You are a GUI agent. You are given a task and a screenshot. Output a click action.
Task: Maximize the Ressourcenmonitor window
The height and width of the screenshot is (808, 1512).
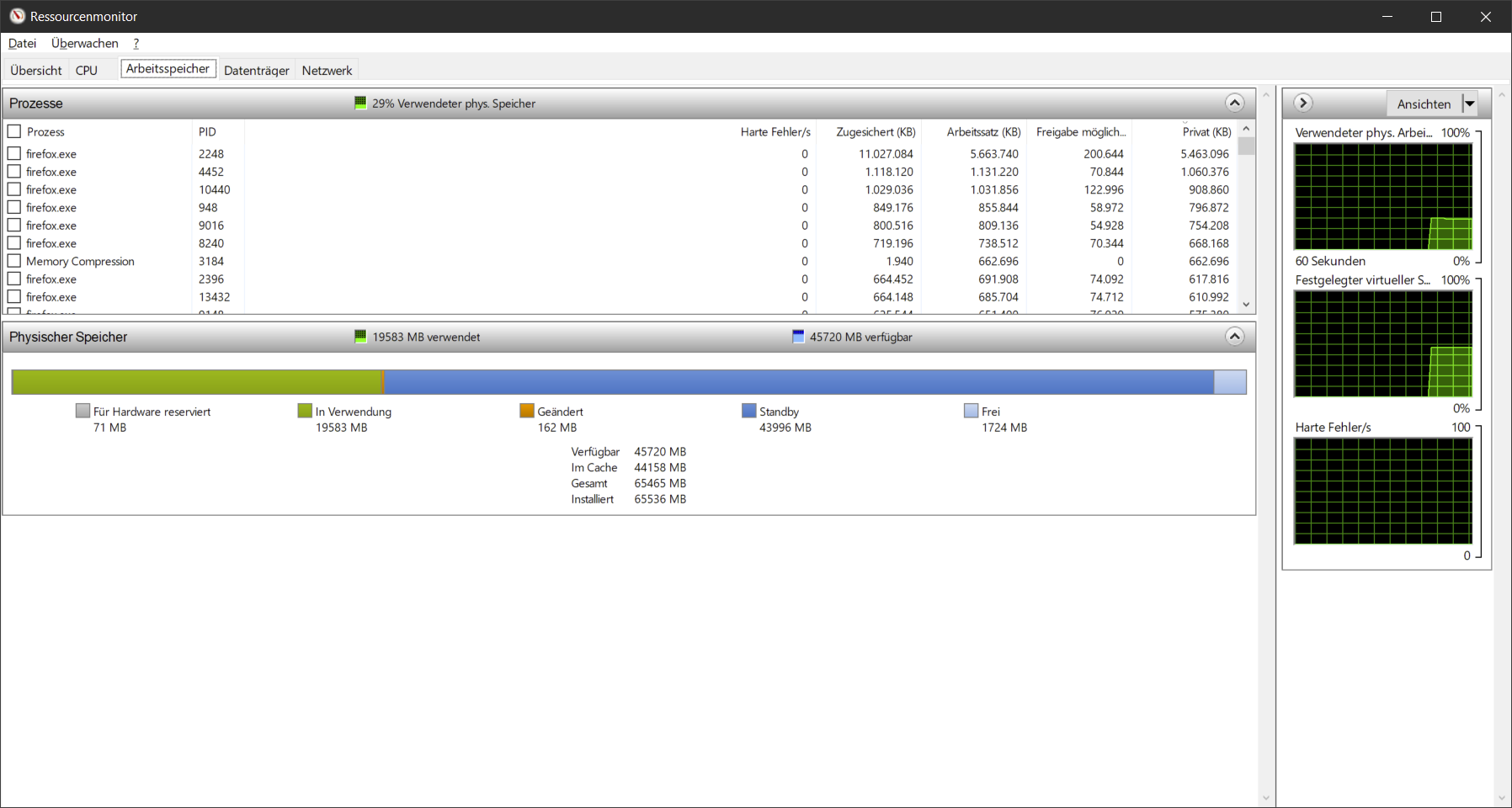(1436, 16)
